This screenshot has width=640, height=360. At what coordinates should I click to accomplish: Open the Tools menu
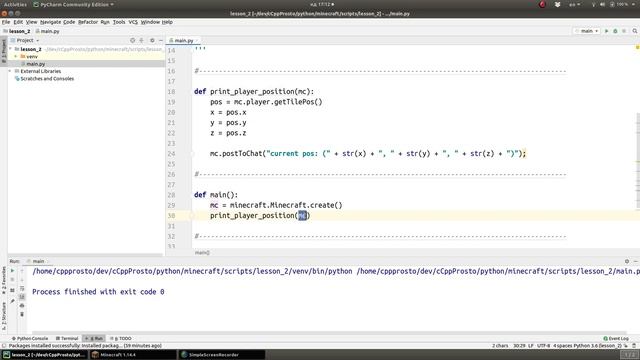[119, 22]
